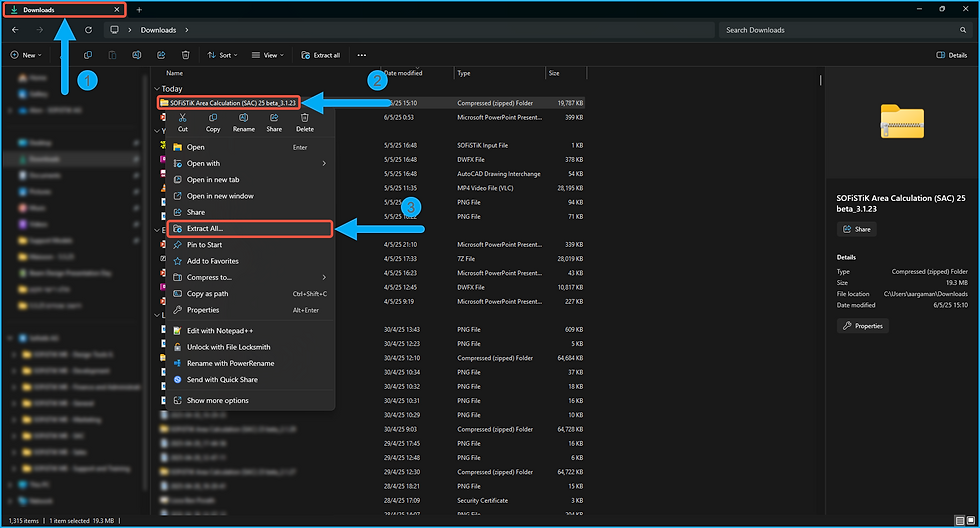
Task: Select Extract All... from the context menu
Action: (251, 229)
